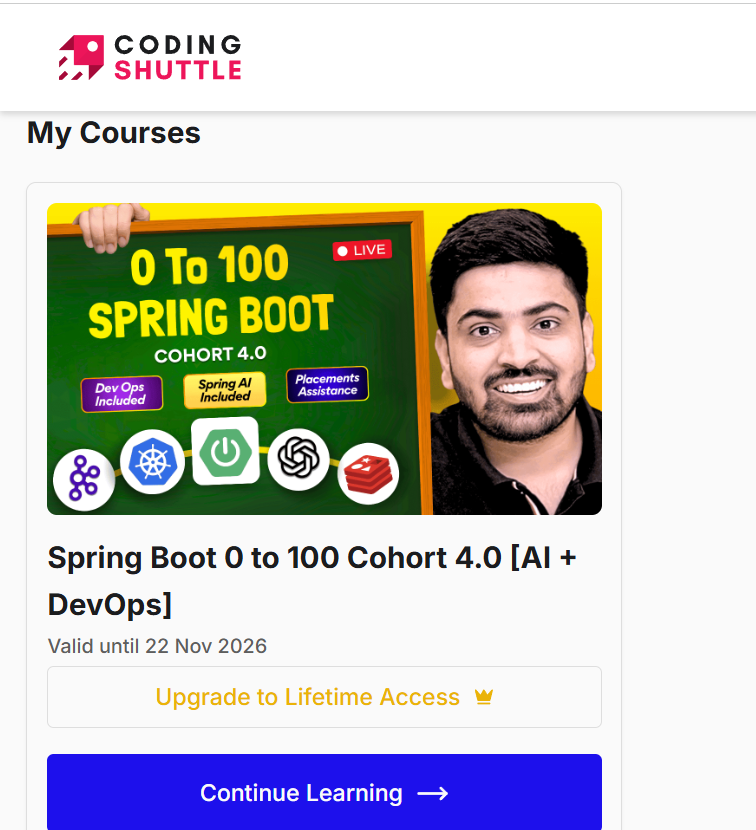Click the 'My Courses' heading

point(114,133)
